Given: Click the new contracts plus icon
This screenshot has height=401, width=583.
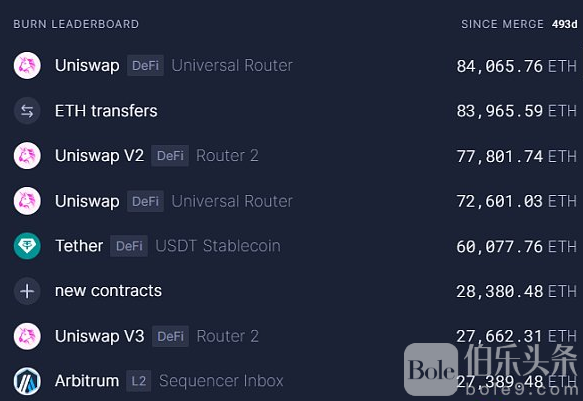Looking at the screenshot, I should point(27,291).
